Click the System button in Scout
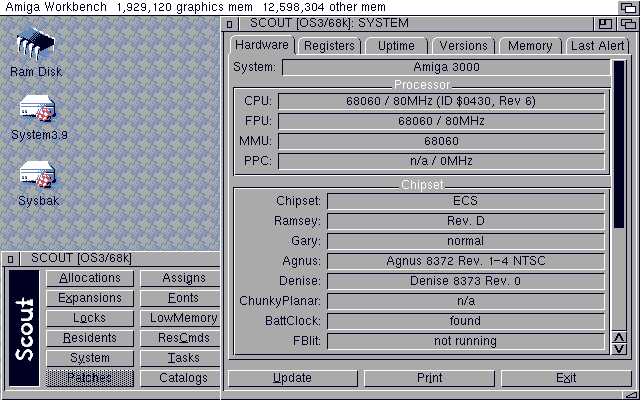 coord(90,358)
